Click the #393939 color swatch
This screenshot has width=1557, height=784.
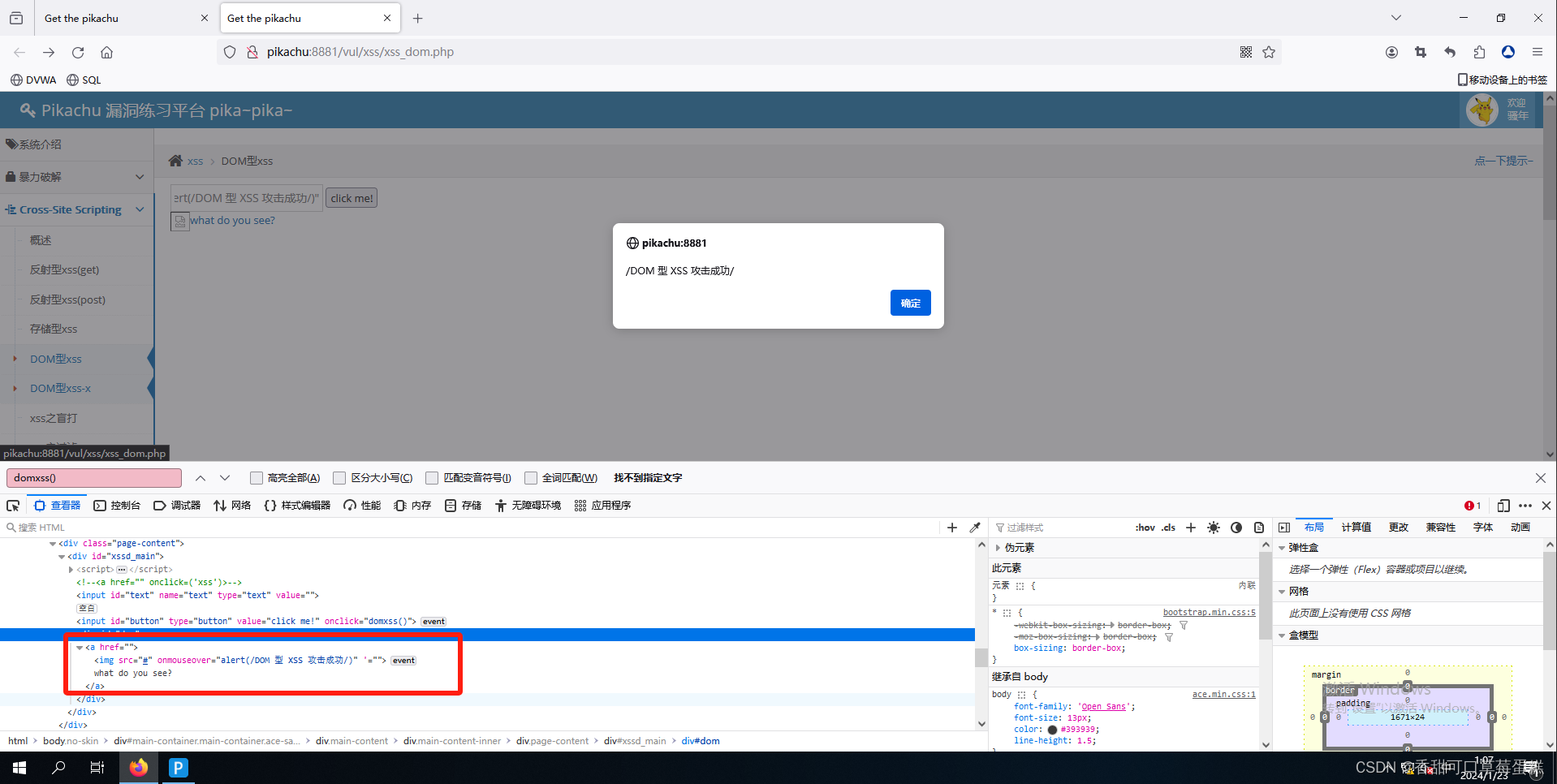coord(1052,730)
